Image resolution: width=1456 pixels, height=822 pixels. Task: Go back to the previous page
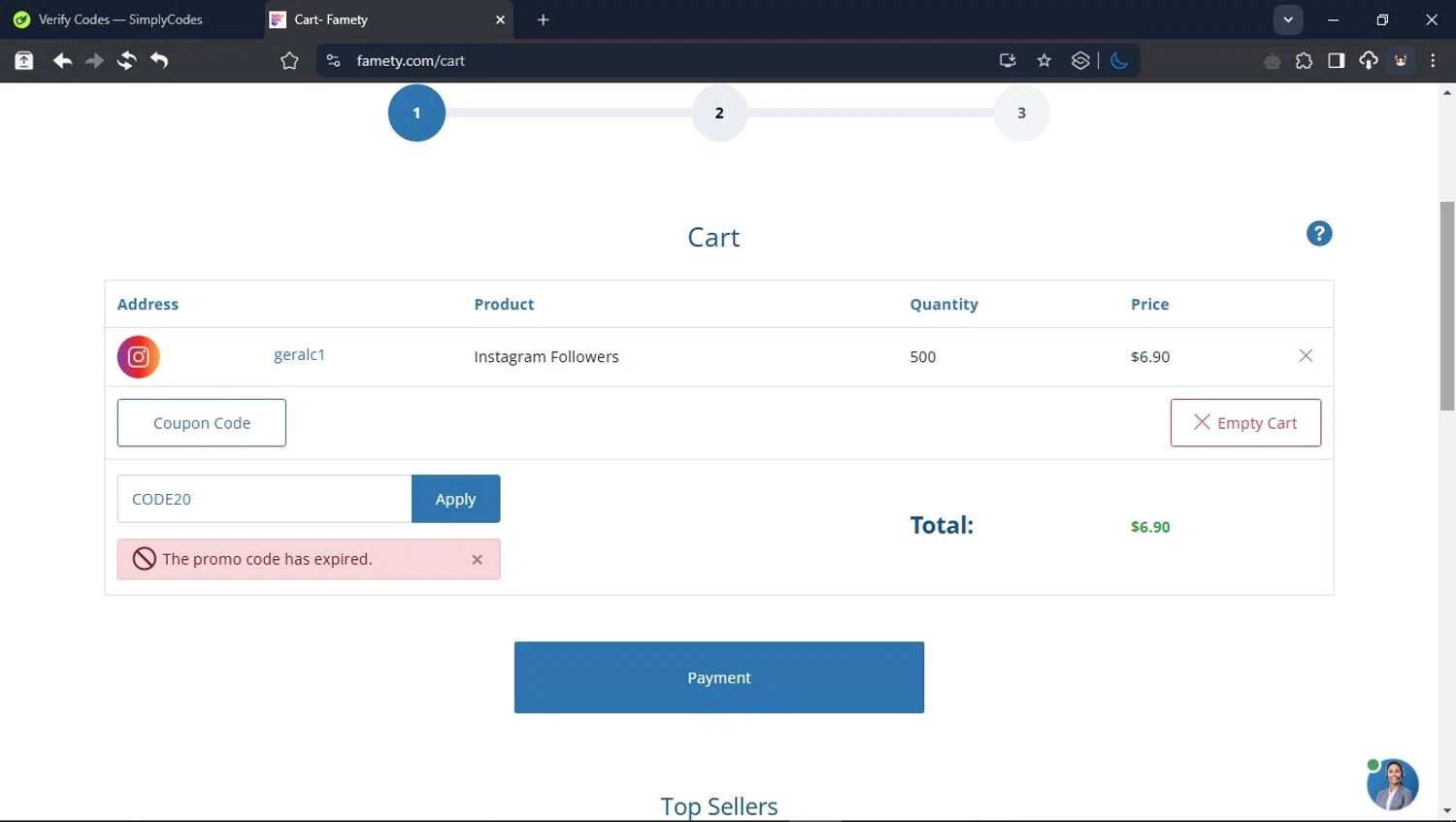pyautogui.click(x=62, y=61)
